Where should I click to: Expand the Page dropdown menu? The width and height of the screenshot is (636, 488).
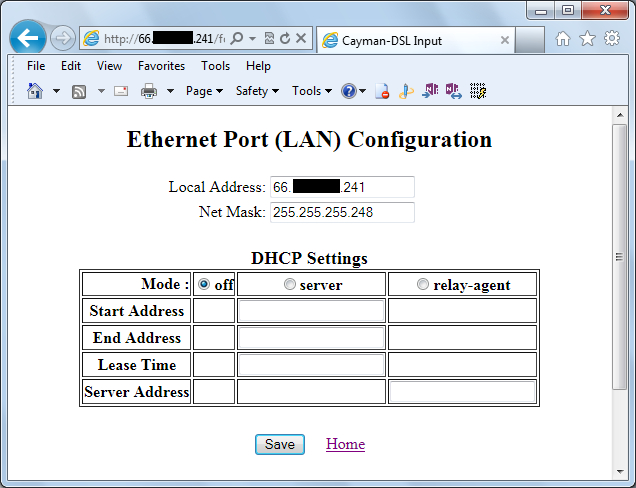[204, 91]
